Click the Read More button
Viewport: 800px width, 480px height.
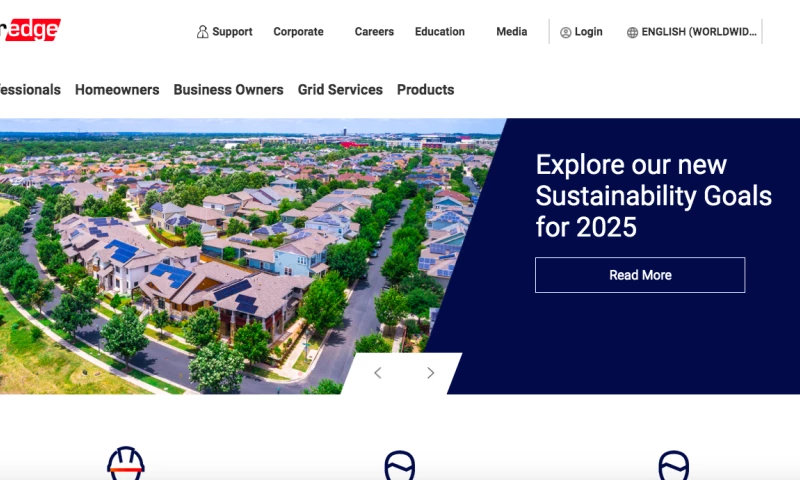[640, 275]
